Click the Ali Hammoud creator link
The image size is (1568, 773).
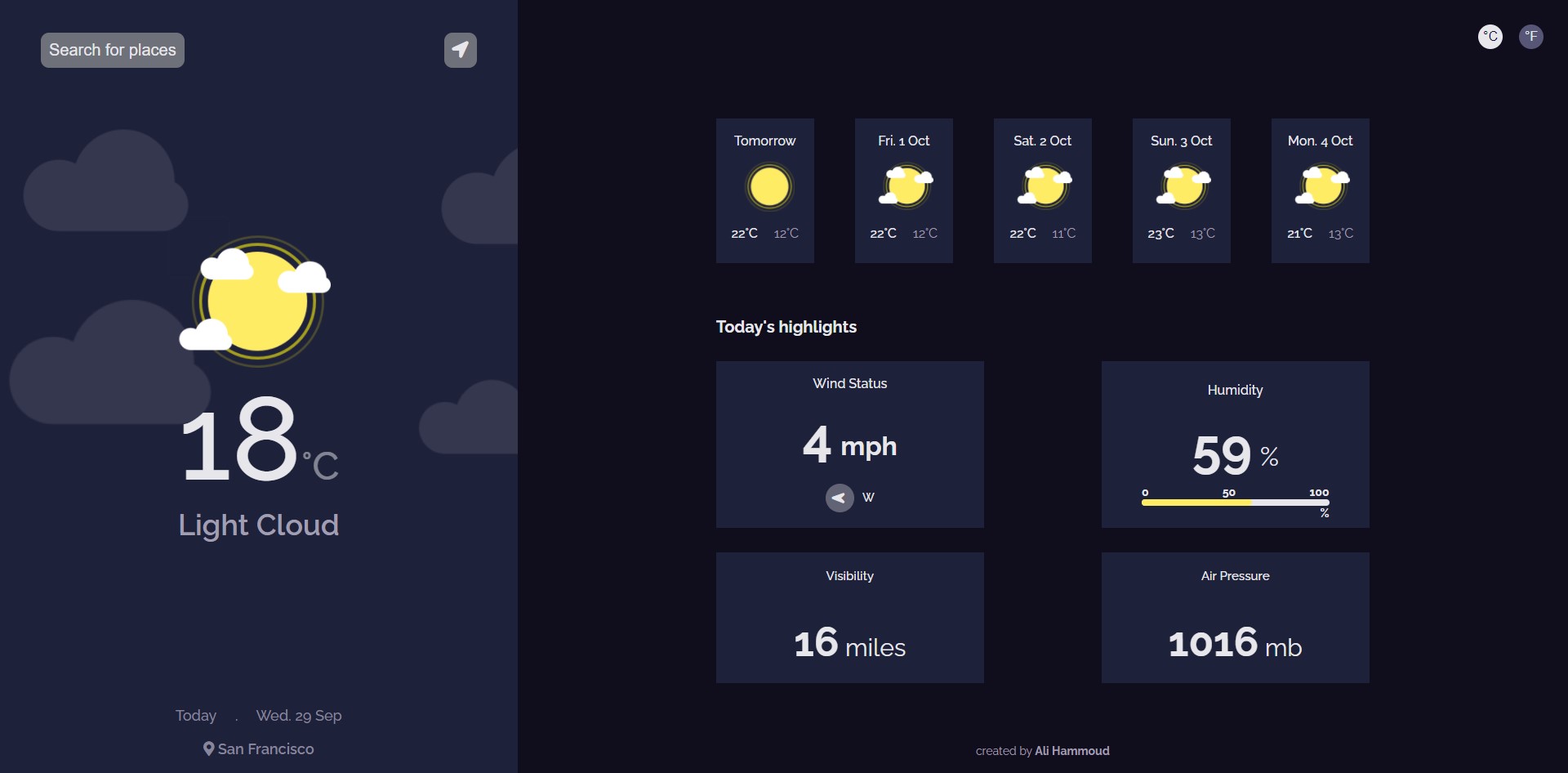click(1071, 750)
